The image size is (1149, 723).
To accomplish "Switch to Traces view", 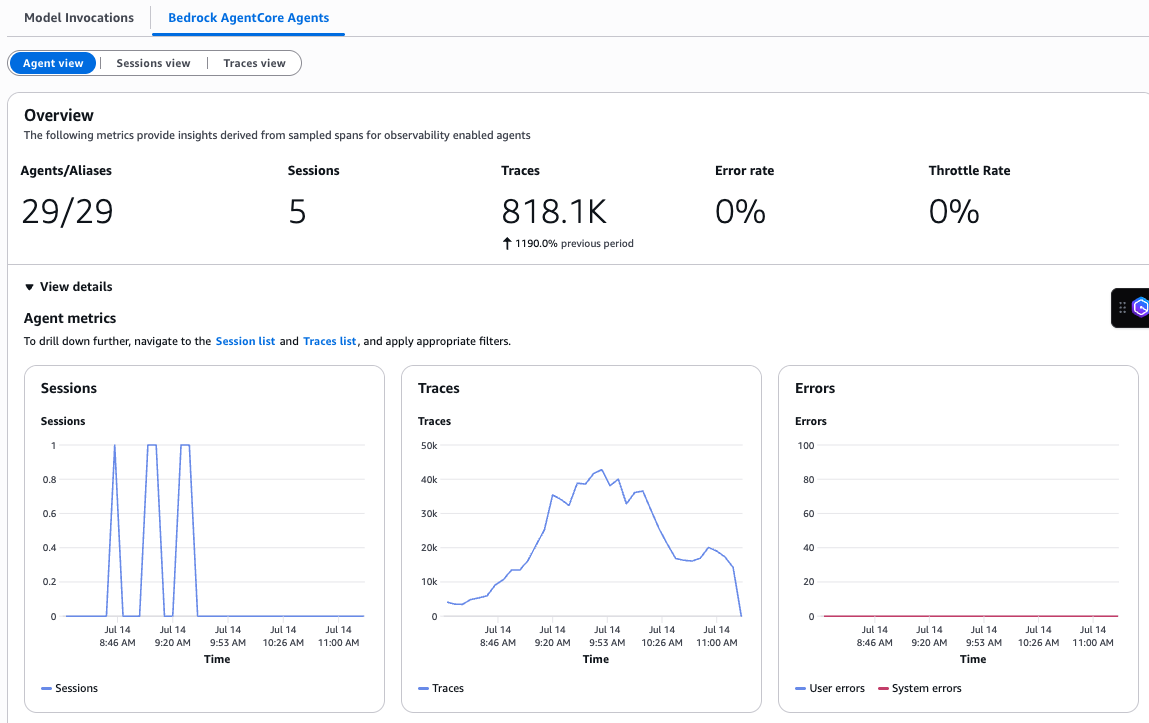I will click(254, 63).
